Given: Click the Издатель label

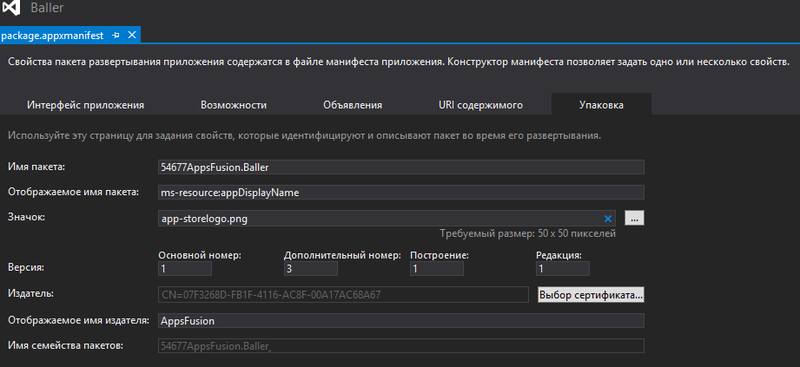Looking at the screenshot, I should 31,293.
